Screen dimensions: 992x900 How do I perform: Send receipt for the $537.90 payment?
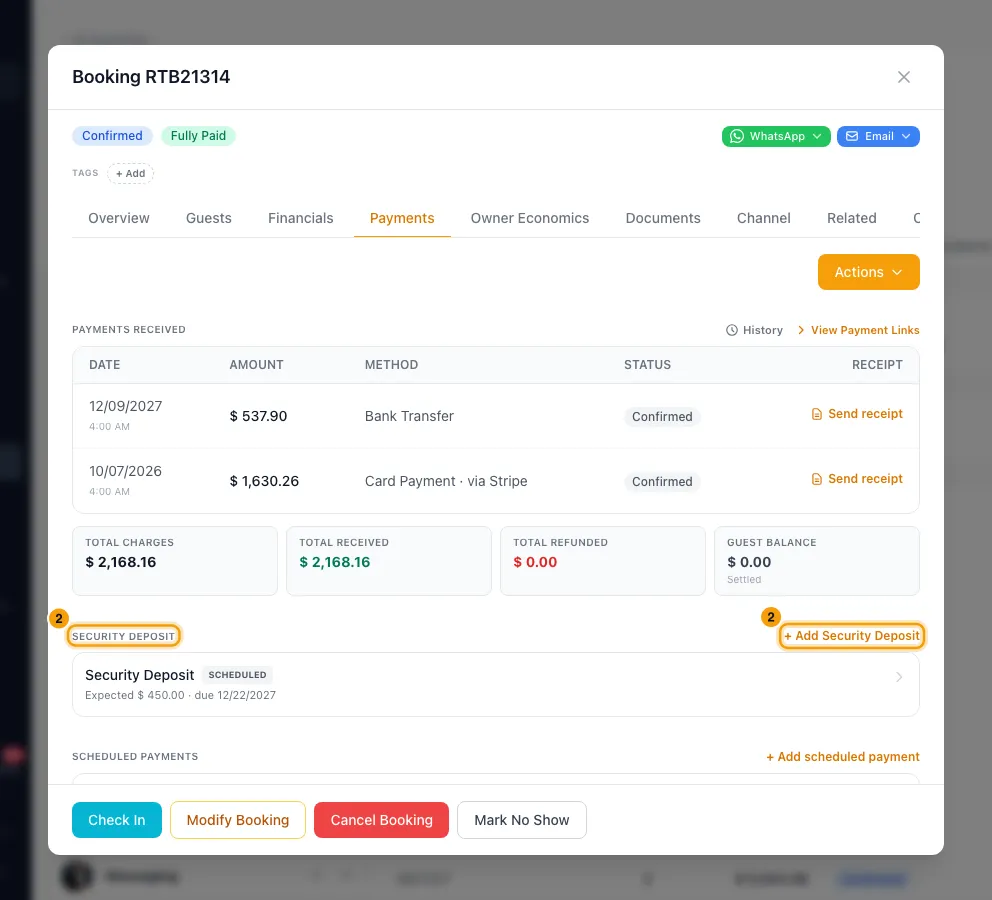(857, 414)
